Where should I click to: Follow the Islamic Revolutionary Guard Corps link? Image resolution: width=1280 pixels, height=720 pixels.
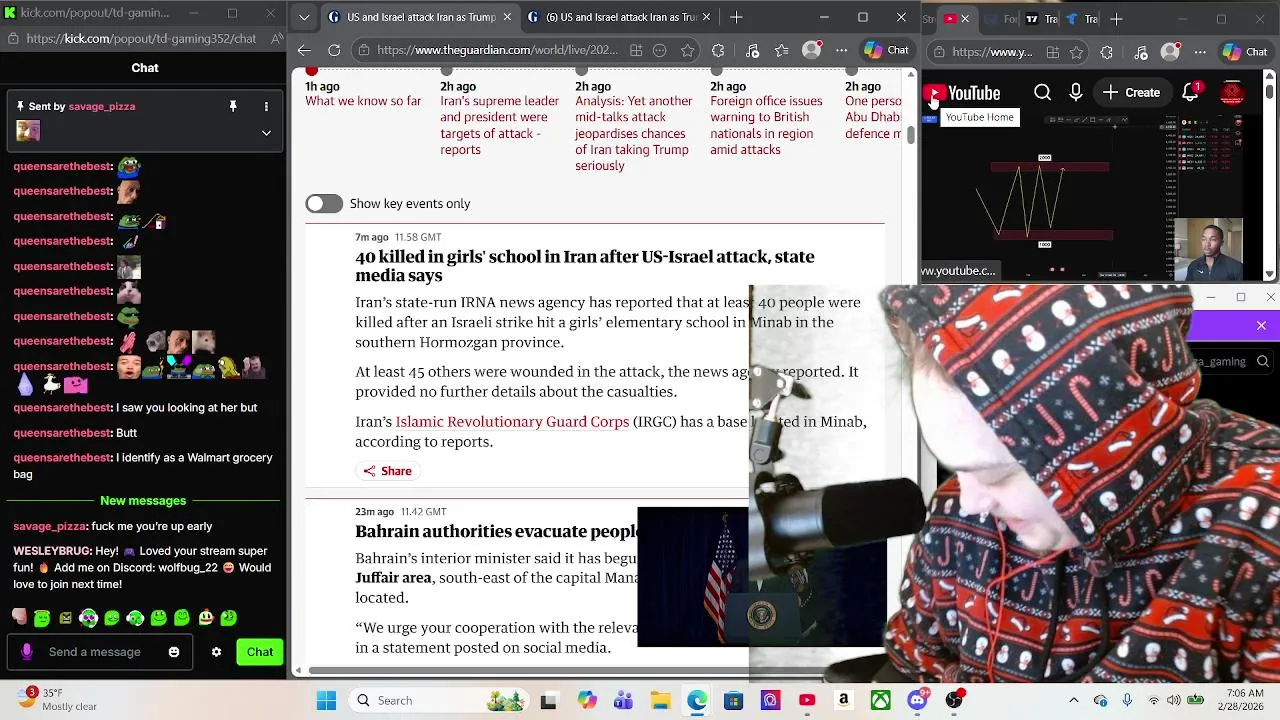[512, 422]
